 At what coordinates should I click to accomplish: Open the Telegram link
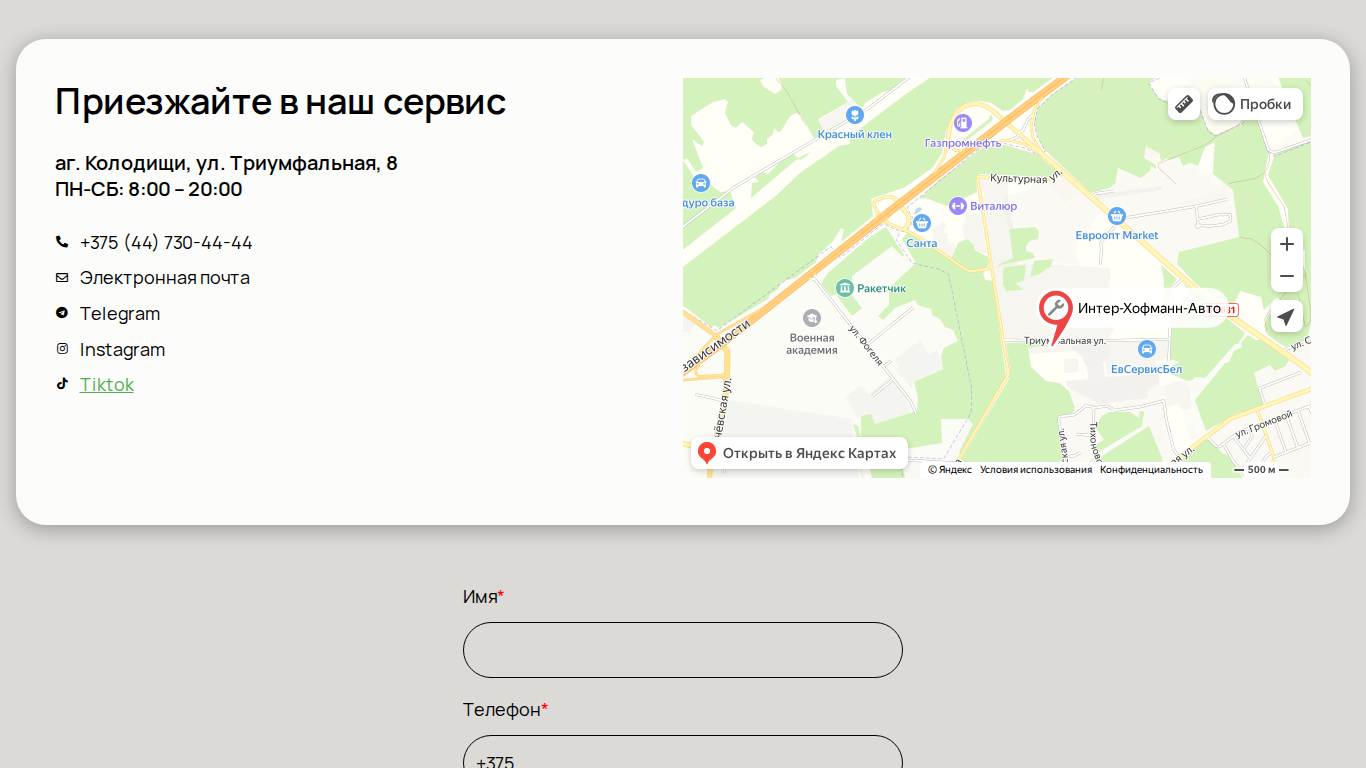(x=120, y=314)
